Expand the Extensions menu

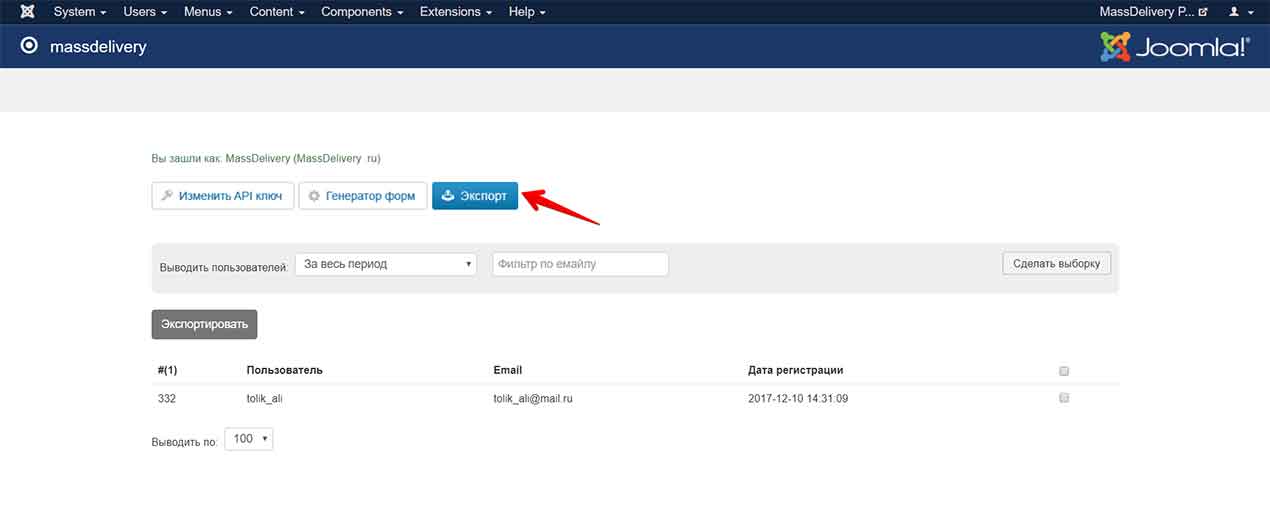coord(455,12)
